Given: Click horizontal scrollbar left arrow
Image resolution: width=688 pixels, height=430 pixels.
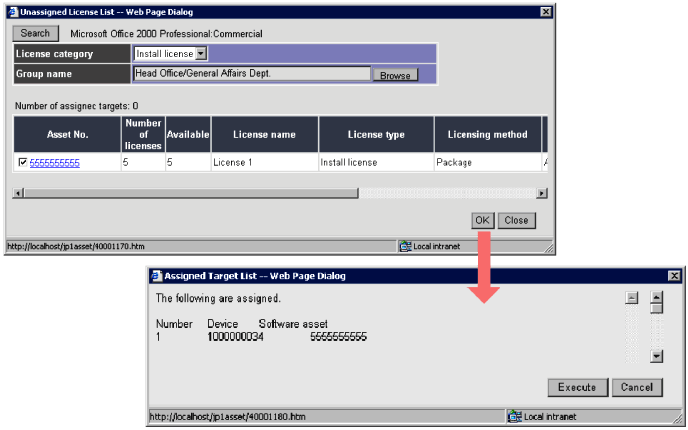Looking at the screenshot, I should pos(18,193).
